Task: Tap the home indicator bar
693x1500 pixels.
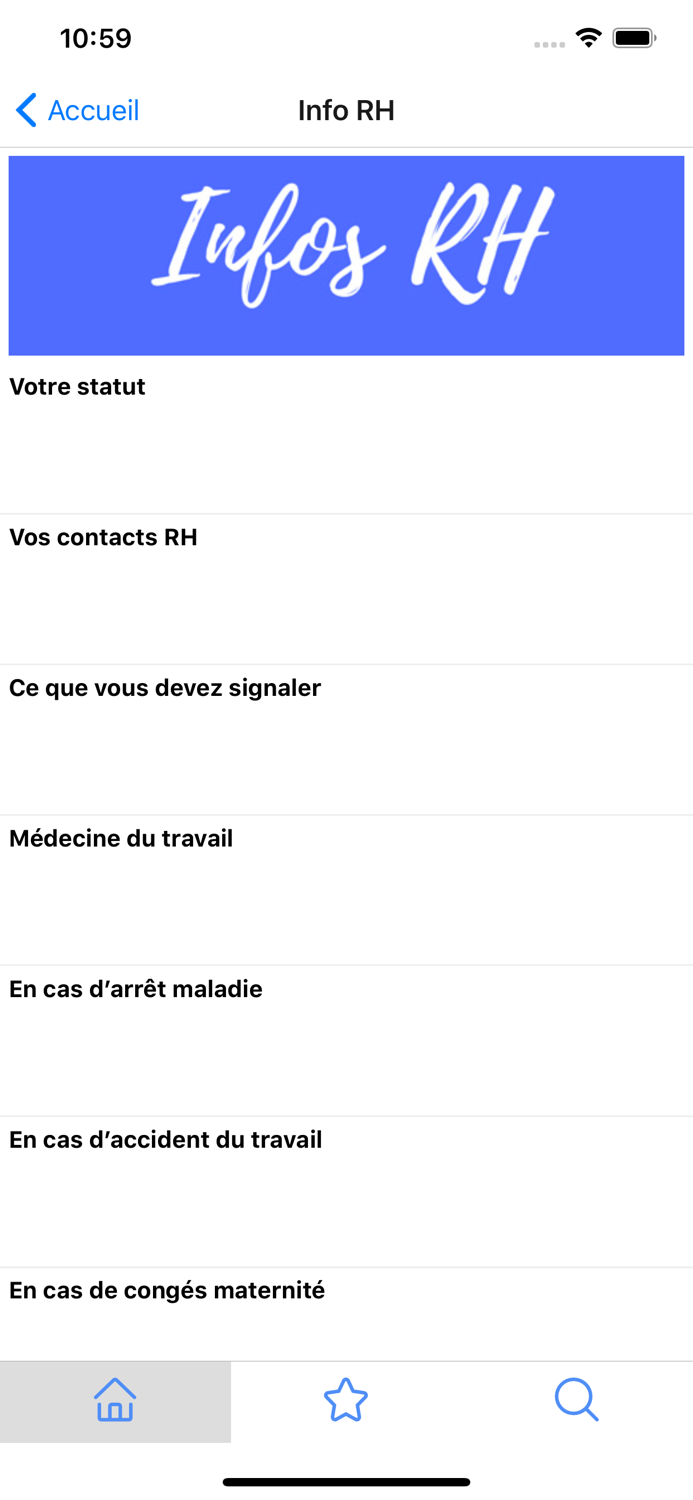Action: point(346,1483)
